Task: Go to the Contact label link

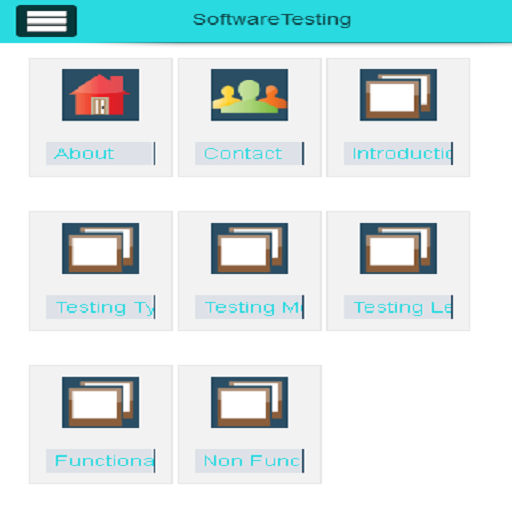Action: (x=250, y=153)
